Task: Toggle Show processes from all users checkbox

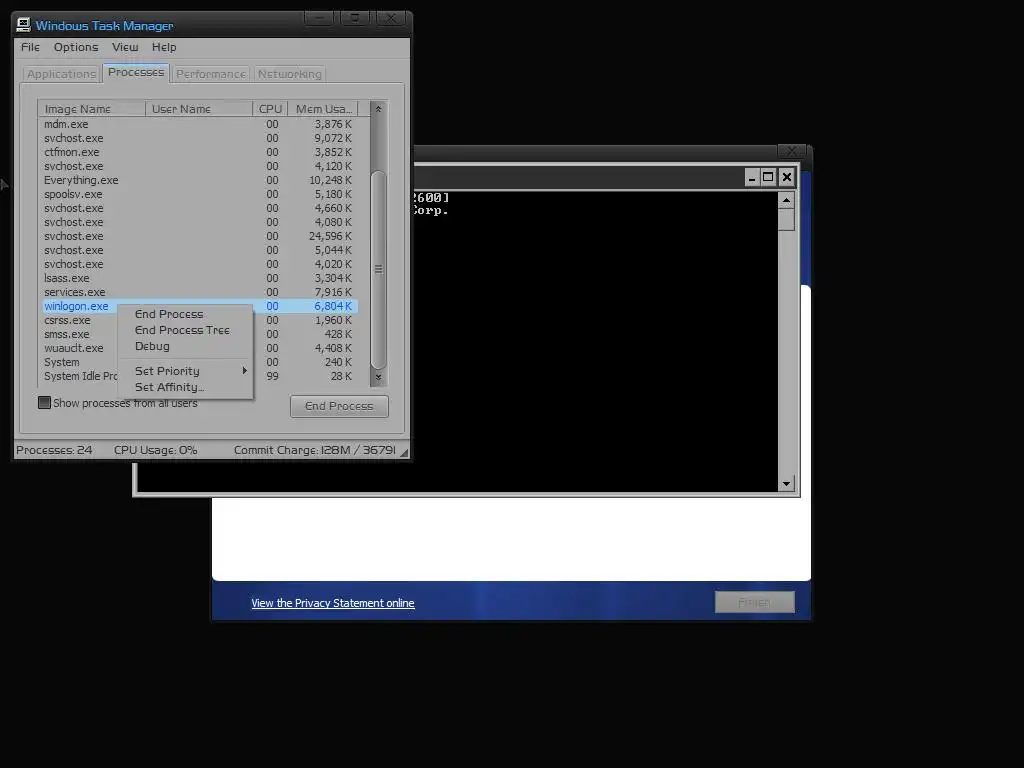Action: [44, 403]
